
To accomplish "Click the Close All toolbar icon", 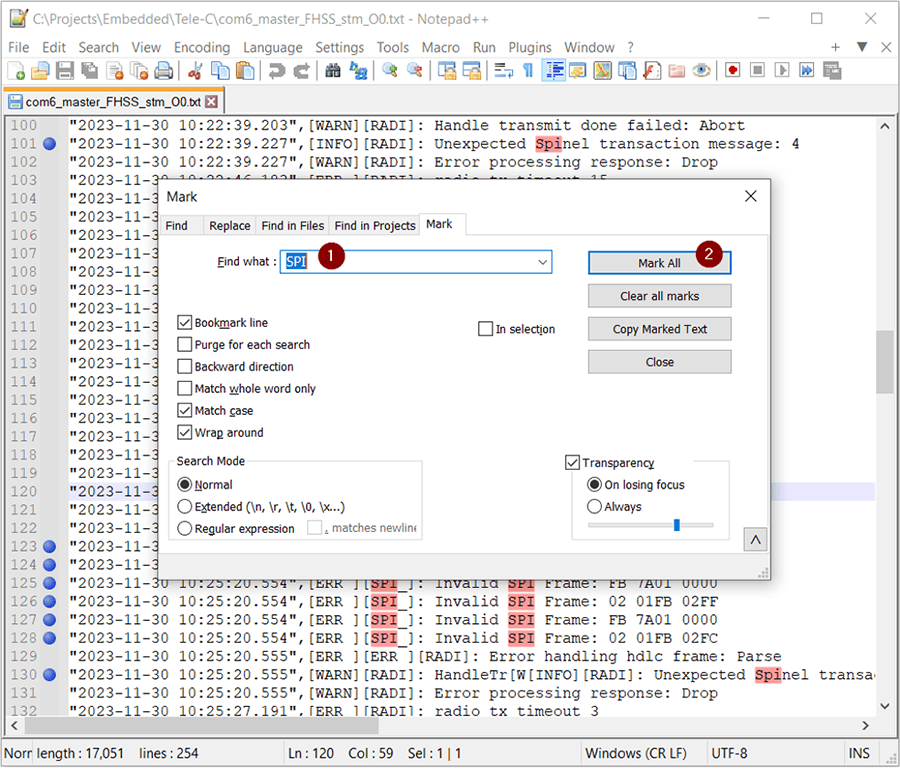I will coord(139,71).
